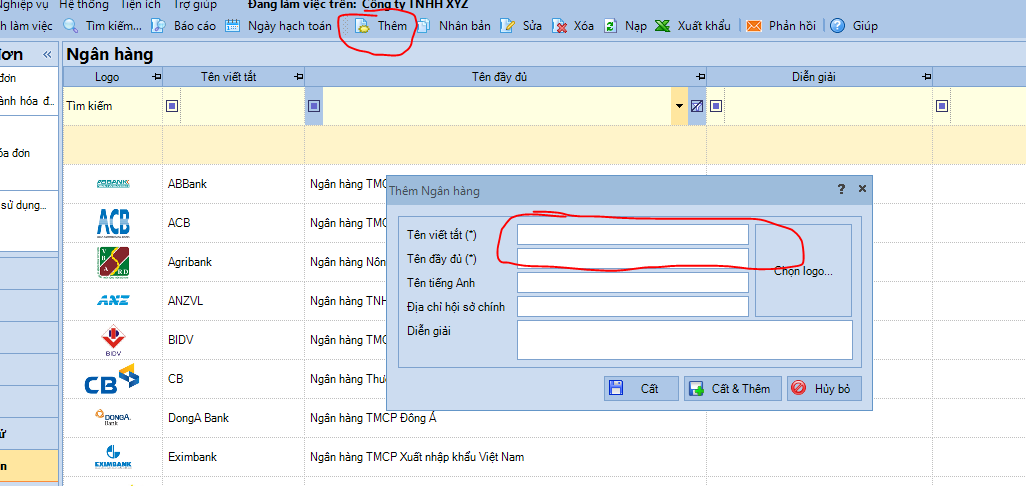
Task: Toggle pin on the Logo column
Action: (155, 77)
